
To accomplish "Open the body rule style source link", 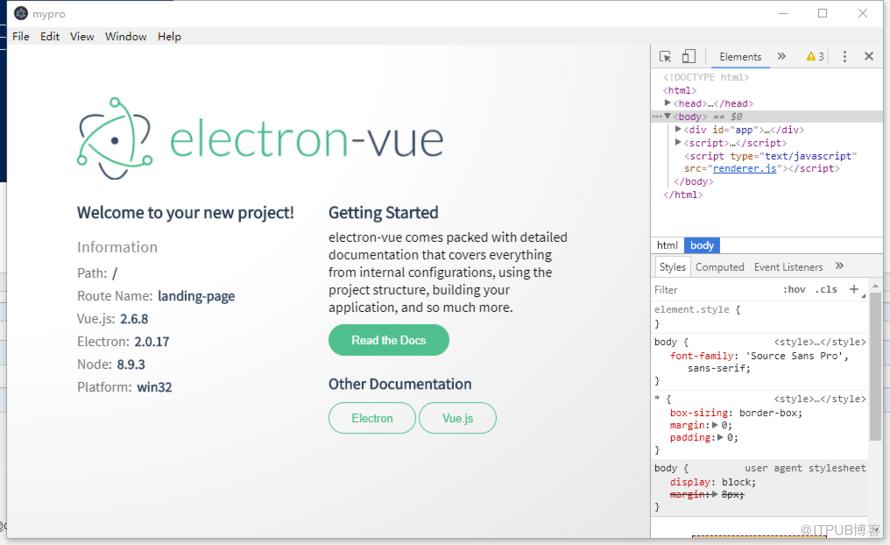I will click(x=820, y=342).
